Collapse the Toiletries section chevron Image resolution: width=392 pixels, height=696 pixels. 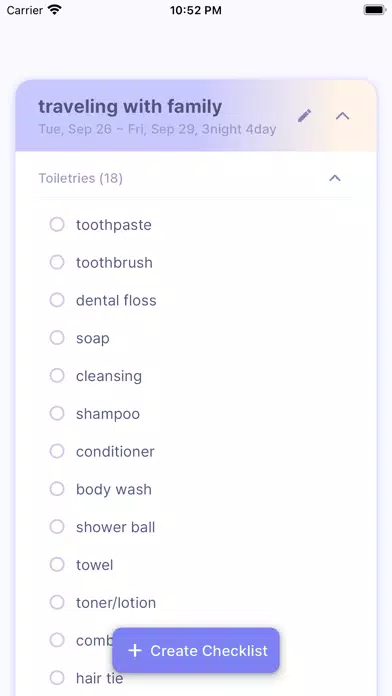[335, 178]
